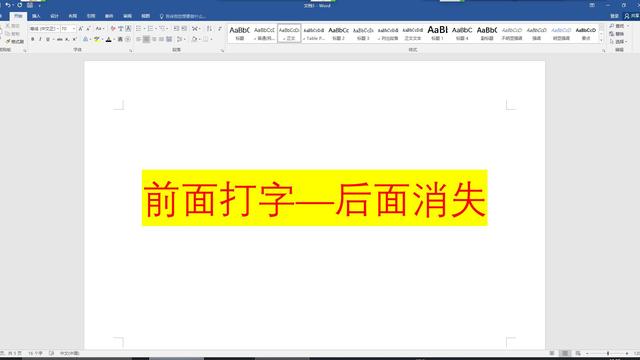The height and width of the screenshot is (360, 640).
Task: Click the Save icon in quick access toolbar
Action: 30,5
